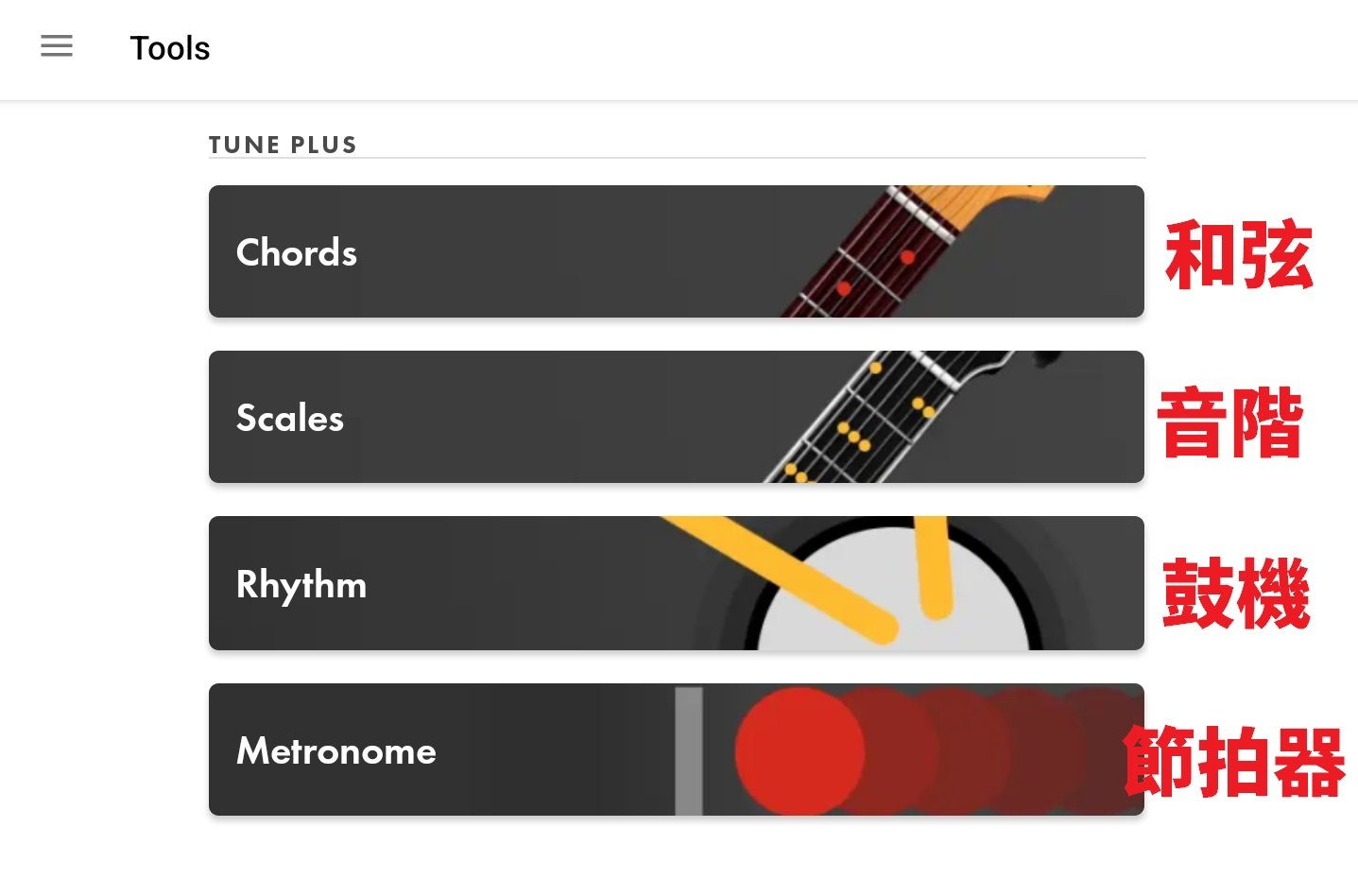This screenshot has height=896, width=1358.
Task: Click the metronome tempo indicator bar
Action: (x=688, y=750)
